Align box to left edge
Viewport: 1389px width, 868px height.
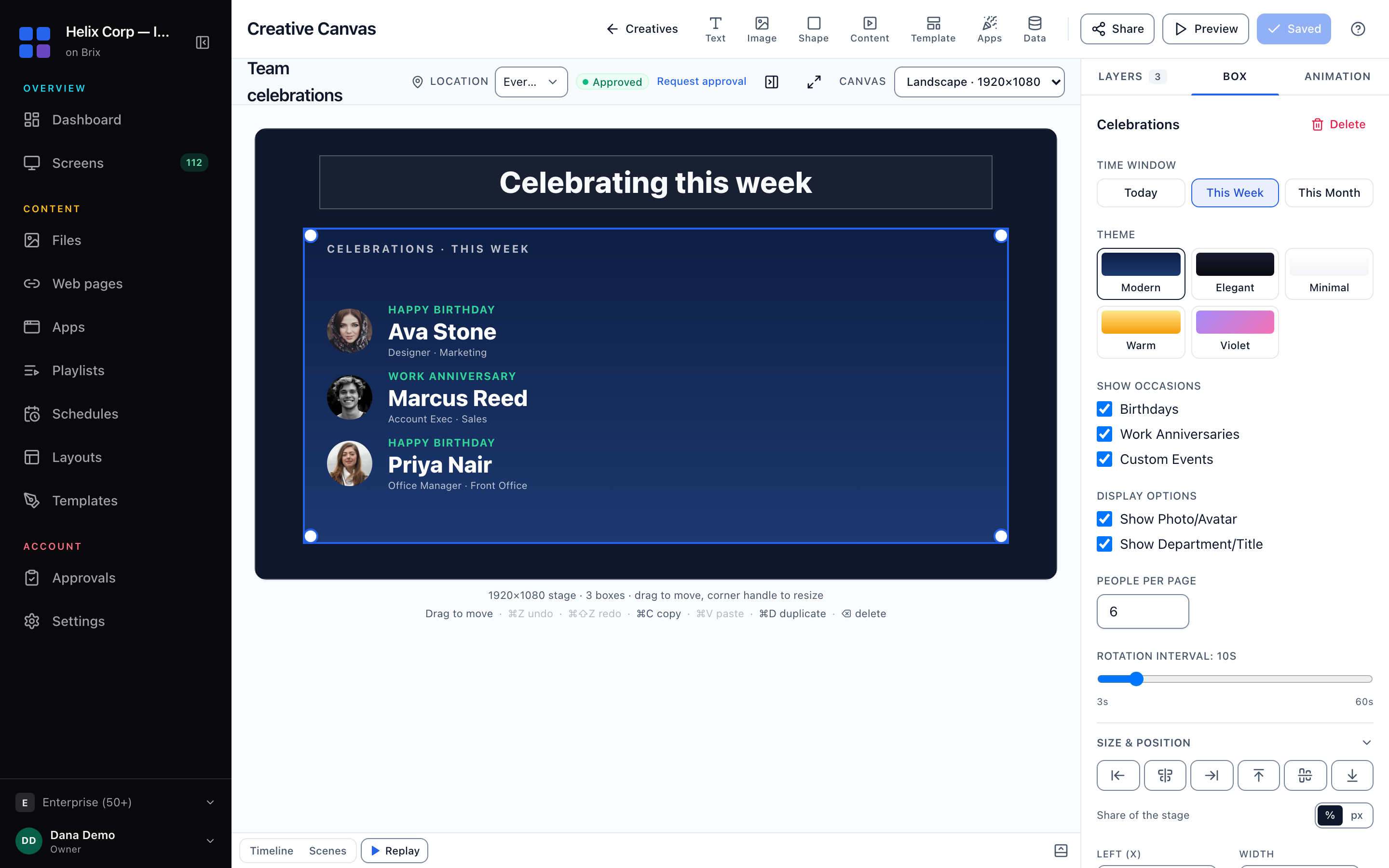[x=1117, y=775]
